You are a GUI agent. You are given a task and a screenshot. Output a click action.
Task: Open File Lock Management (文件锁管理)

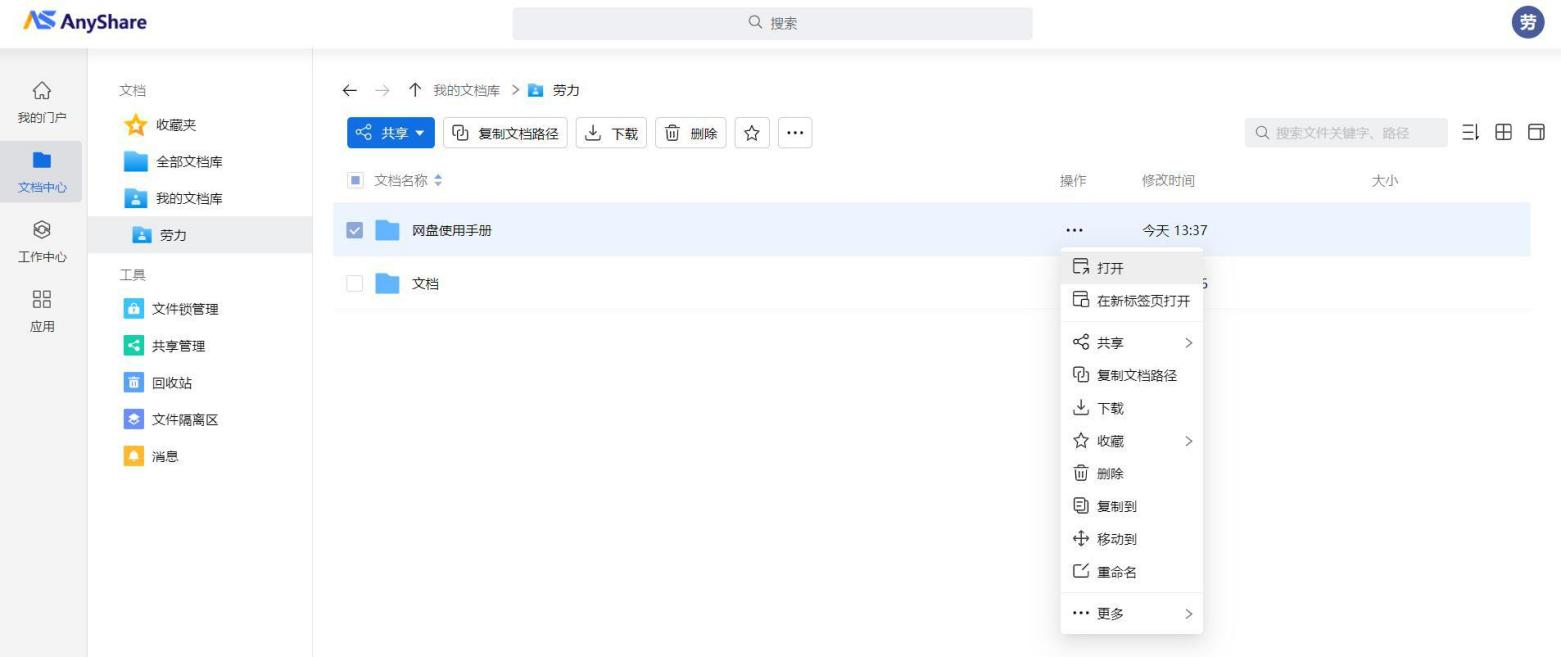tap(184, 309)
